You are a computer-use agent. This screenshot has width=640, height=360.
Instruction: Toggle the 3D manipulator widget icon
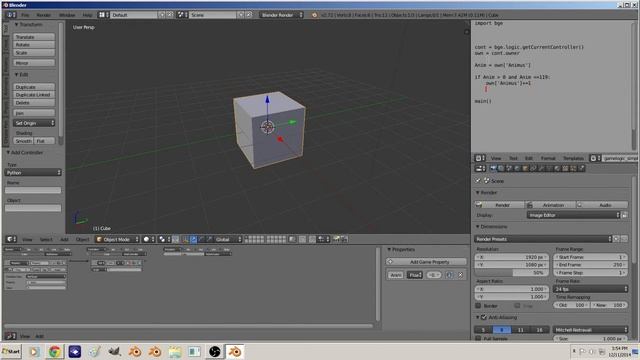click(x=186, y=240)
